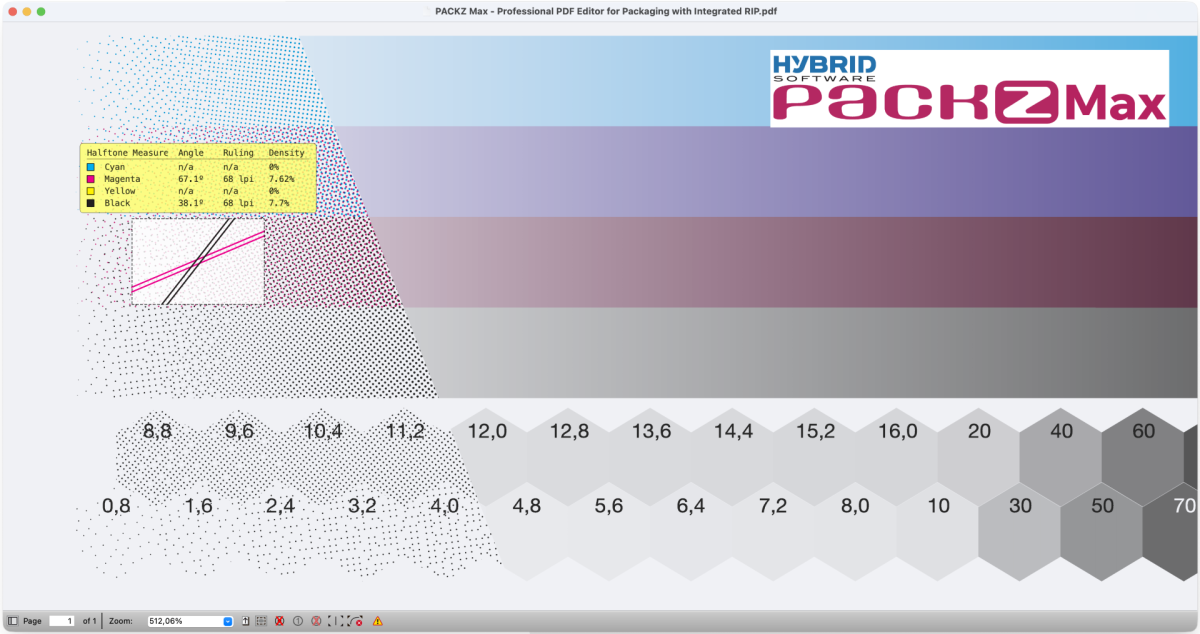Click the Magenta color swatch in the Halftone Measure panel
This screenshot has height=634, width=1200.
tap(91, 179)
